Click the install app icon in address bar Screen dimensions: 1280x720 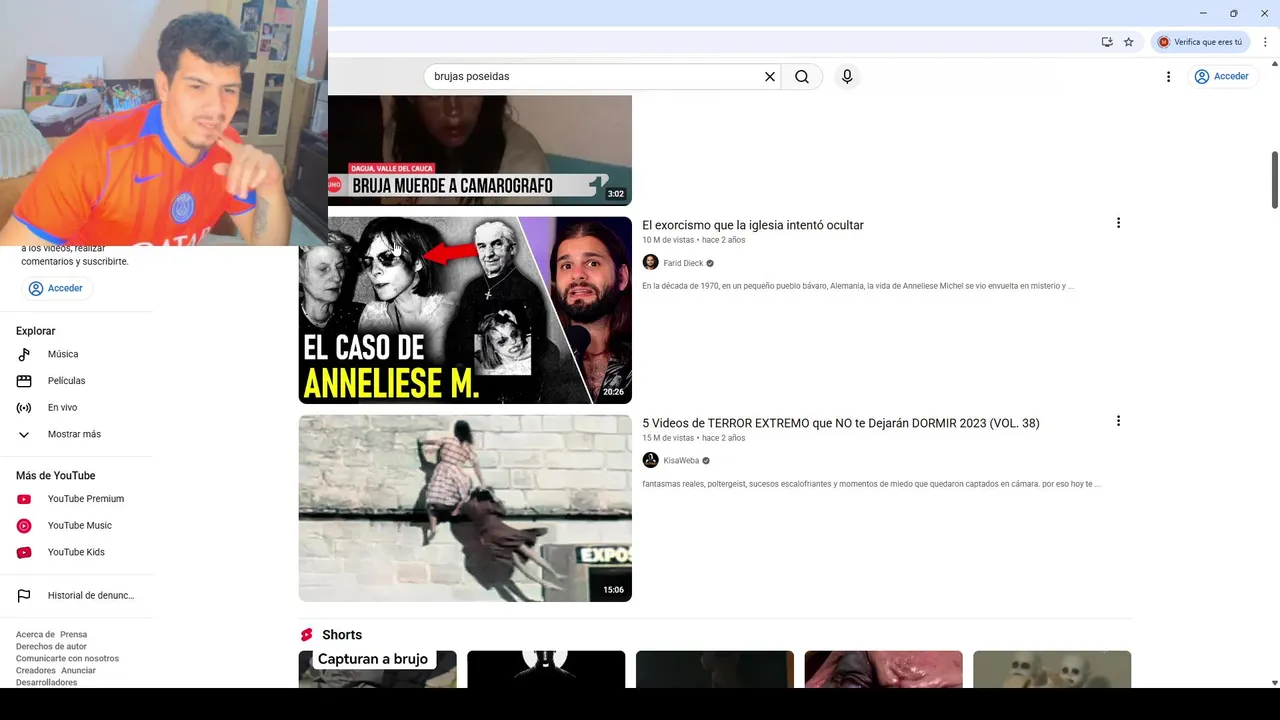click(x=1107, y=42)
